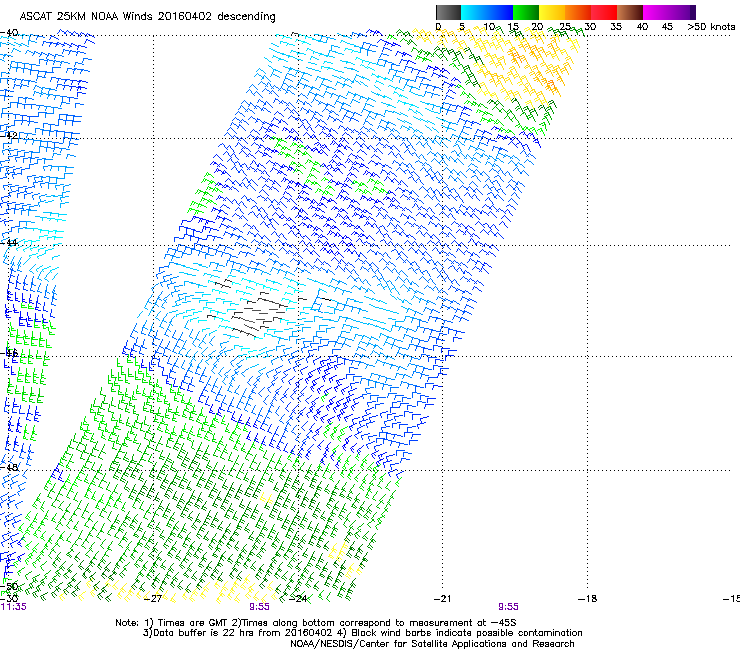Click the note 'Data buffer is 22 hrs from 20160402'
This screenshot has height=650, width=740.
(x=241, y=633)
